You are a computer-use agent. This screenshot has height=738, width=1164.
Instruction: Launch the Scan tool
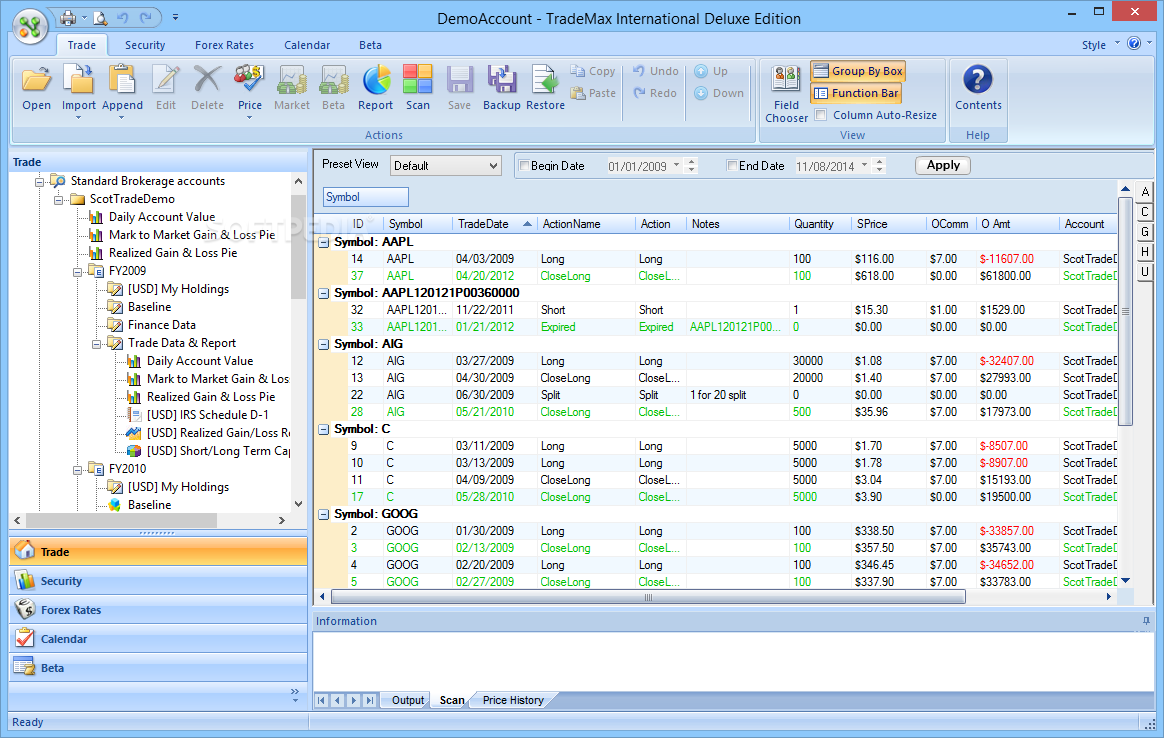pyautogui.click(x=418, y=88)
